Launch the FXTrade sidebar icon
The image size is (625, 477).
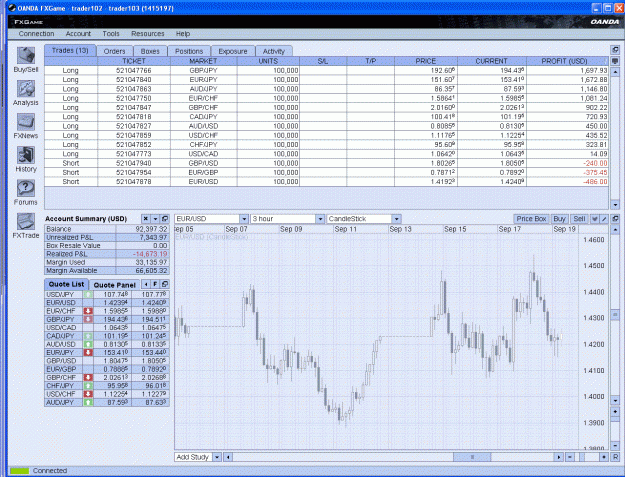click(x=26, y=226)
